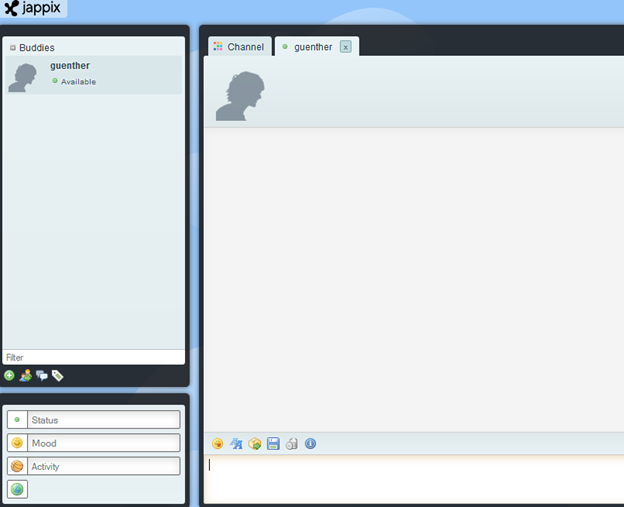Switch to the Channel tab
This screenshot has height=507, width=624.
240,47
